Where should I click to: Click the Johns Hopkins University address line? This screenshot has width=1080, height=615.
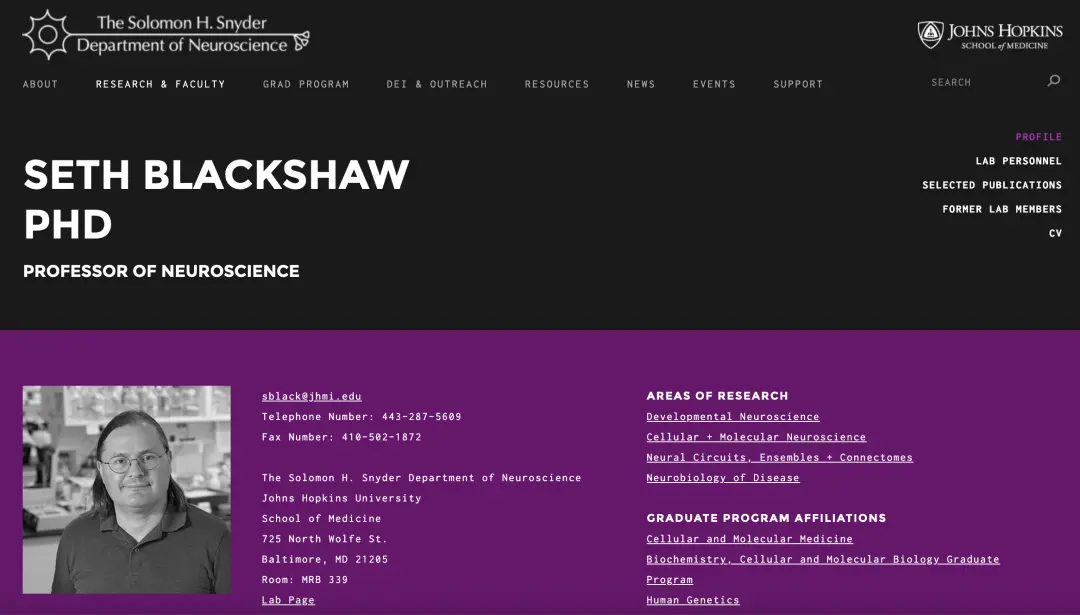342,498
